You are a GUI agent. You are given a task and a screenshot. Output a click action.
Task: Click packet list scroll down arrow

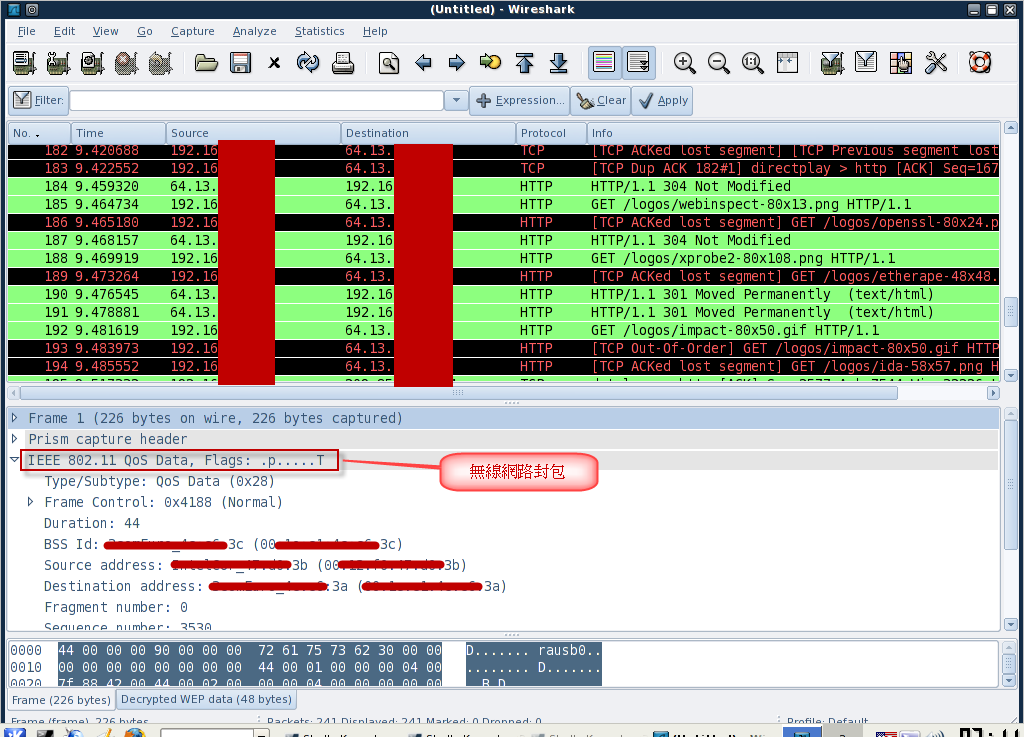[1010, 375]
